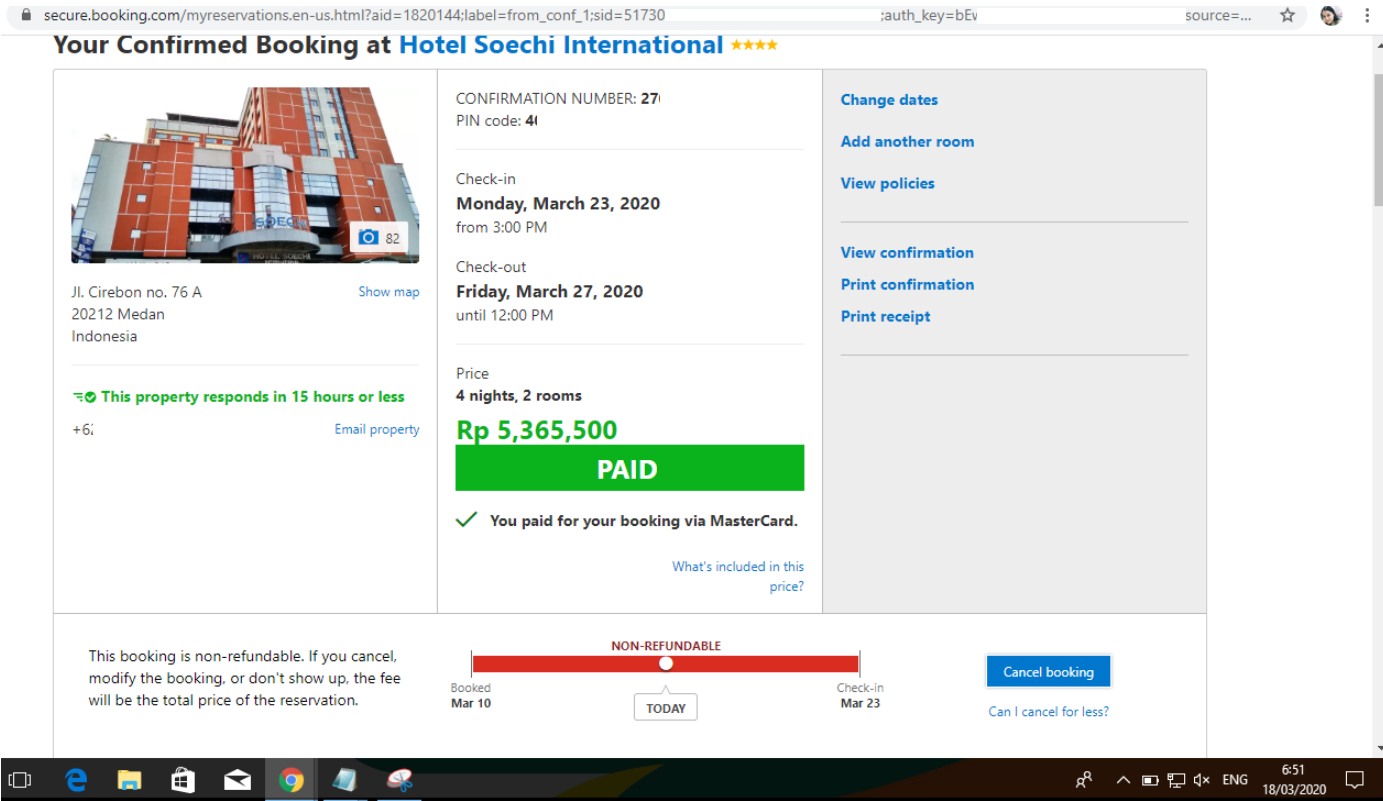
Task: Click the Chrome profile avatar icon
Action: pyautogui.click(x=1330, y=15)
